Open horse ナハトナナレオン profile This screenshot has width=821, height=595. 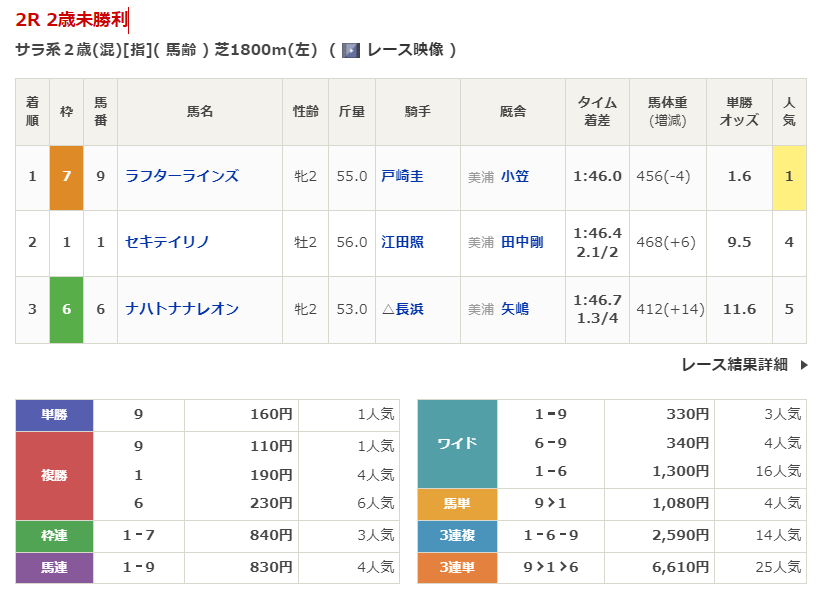coord(182,309)
